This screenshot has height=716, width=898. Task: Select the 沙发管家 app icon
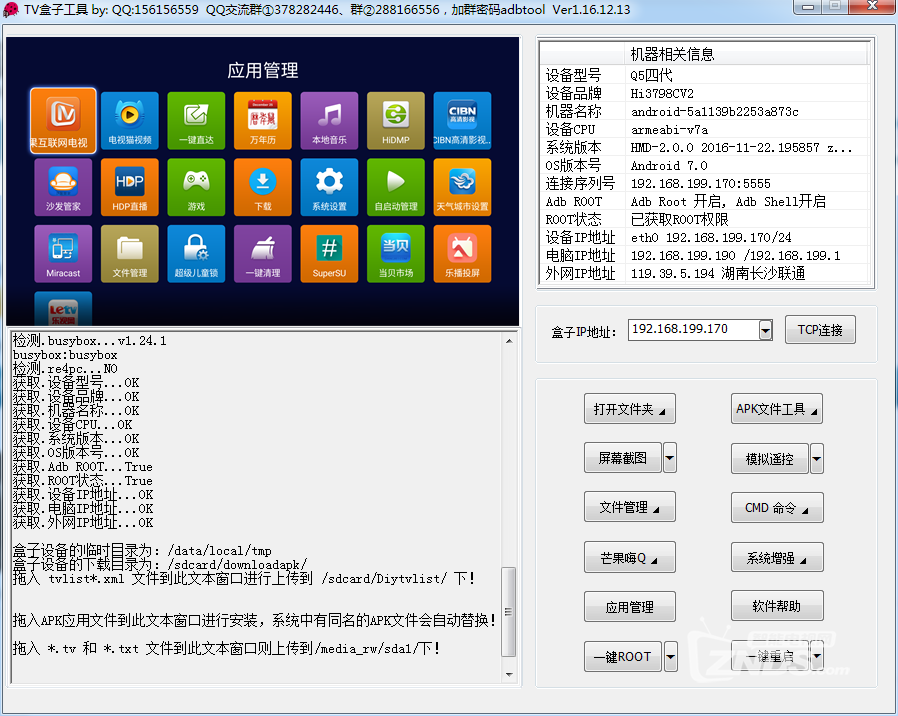point(63,187)
